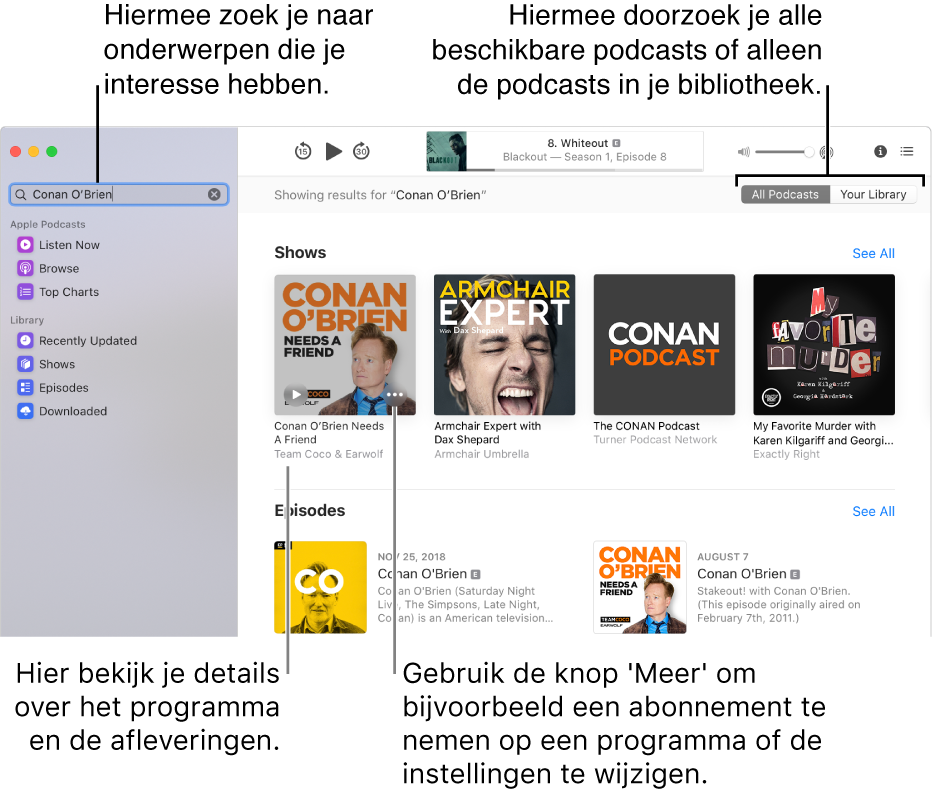The height and width of the screenshot is (793, 934).
Task: See All episodes results
Action: pos(873,511)
